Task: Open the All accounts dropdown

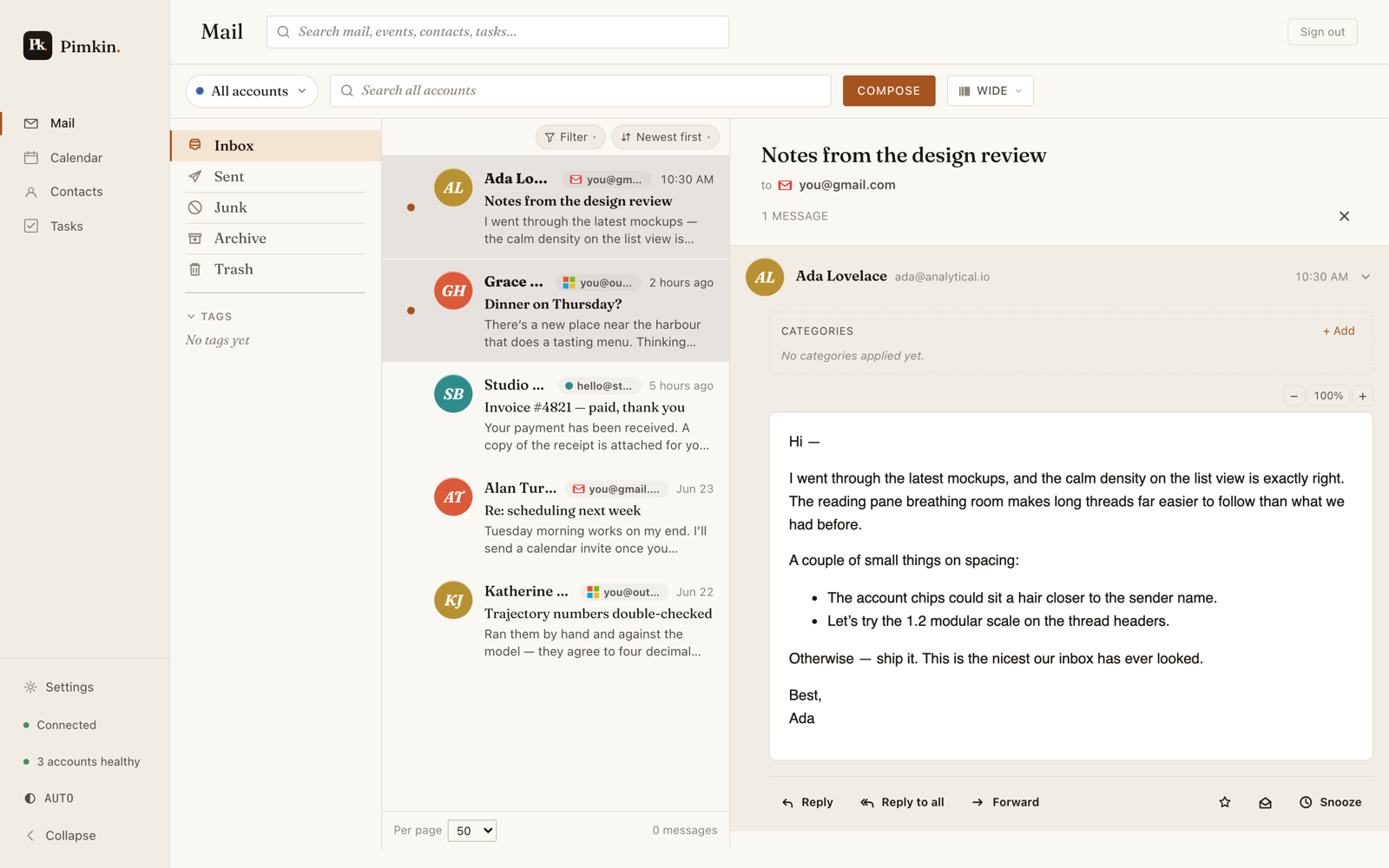Action: tap(252, 91)
